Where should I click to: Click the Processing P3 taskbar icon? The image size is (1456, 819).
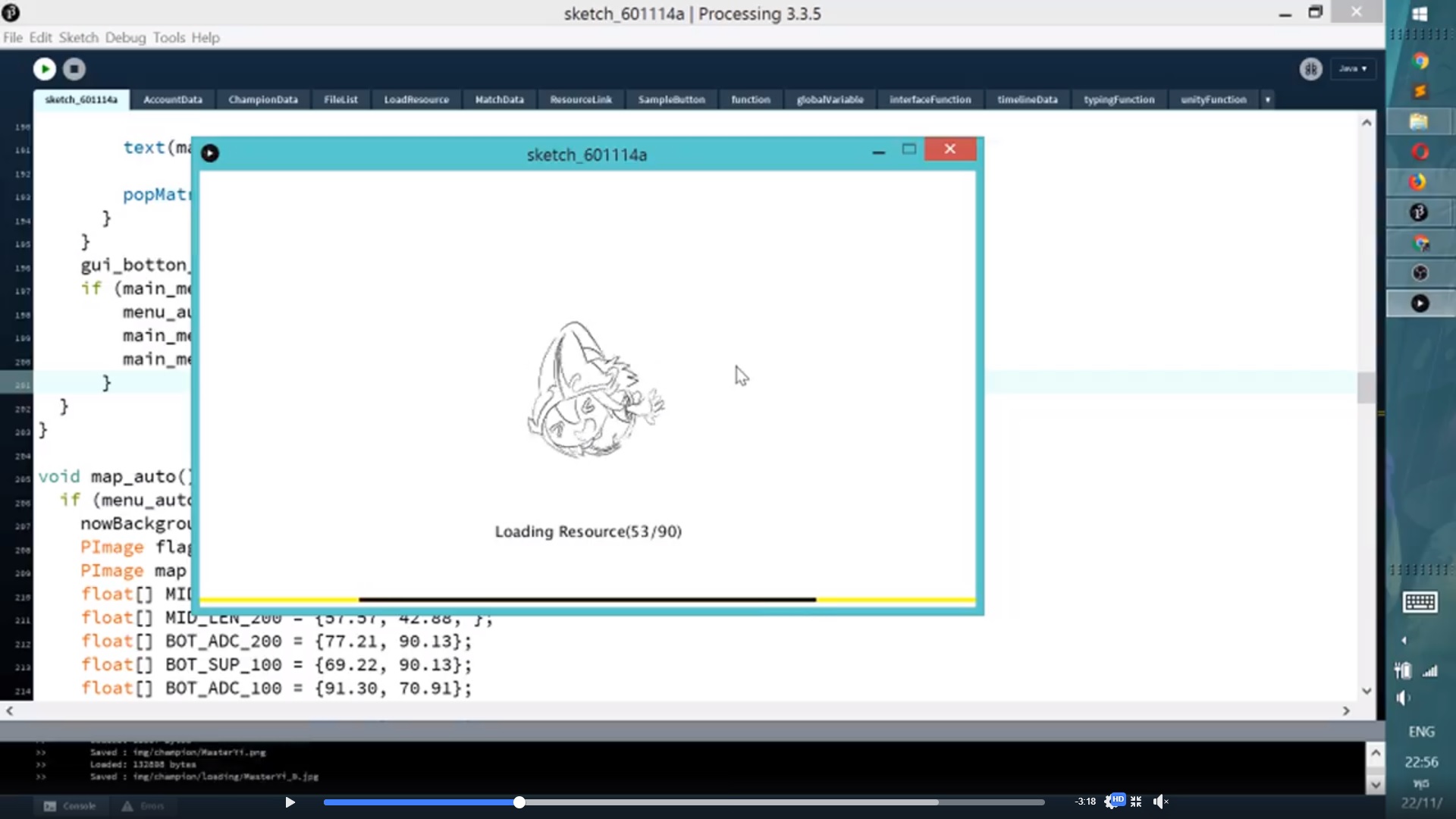(1419, 212)
